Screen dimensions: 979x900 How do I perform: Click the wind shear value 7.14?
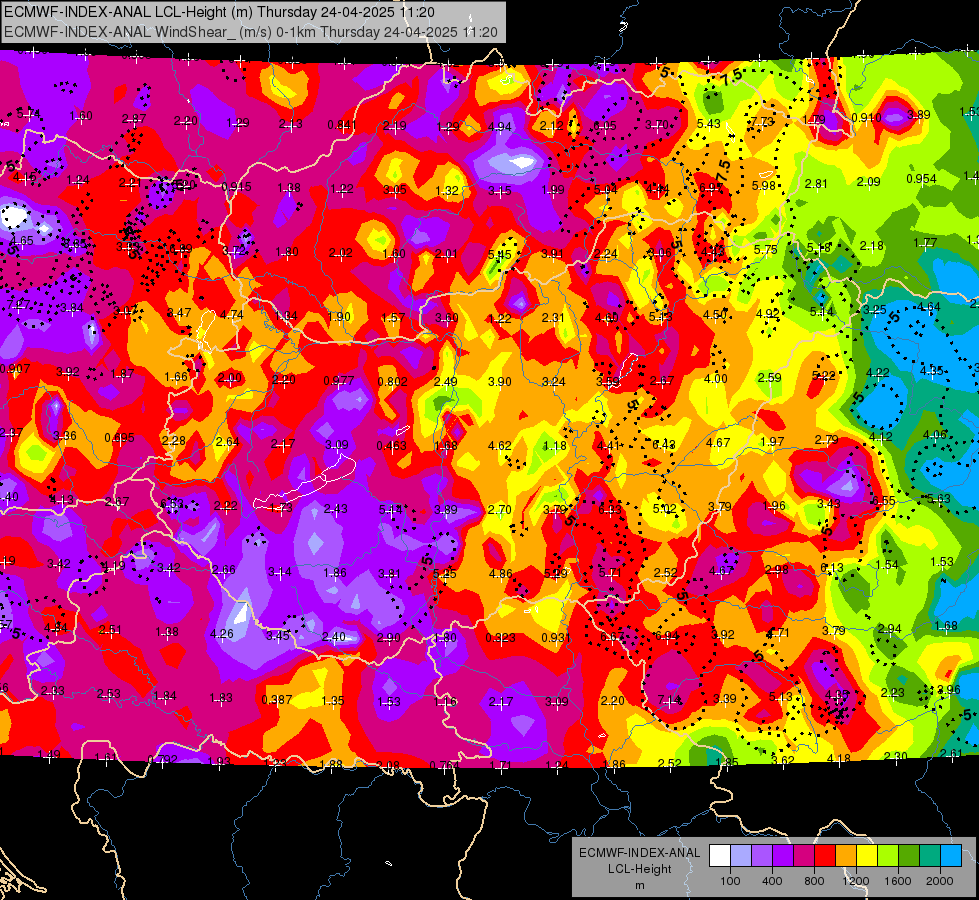669,700
